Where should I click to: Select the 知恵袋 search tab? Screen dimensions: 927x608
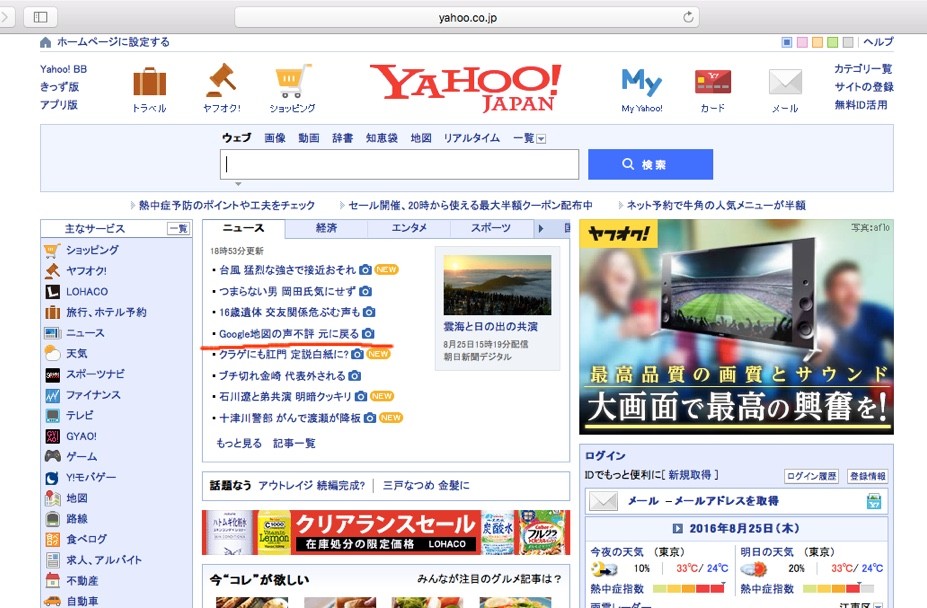pyautogui.click(x=381, y=138)
